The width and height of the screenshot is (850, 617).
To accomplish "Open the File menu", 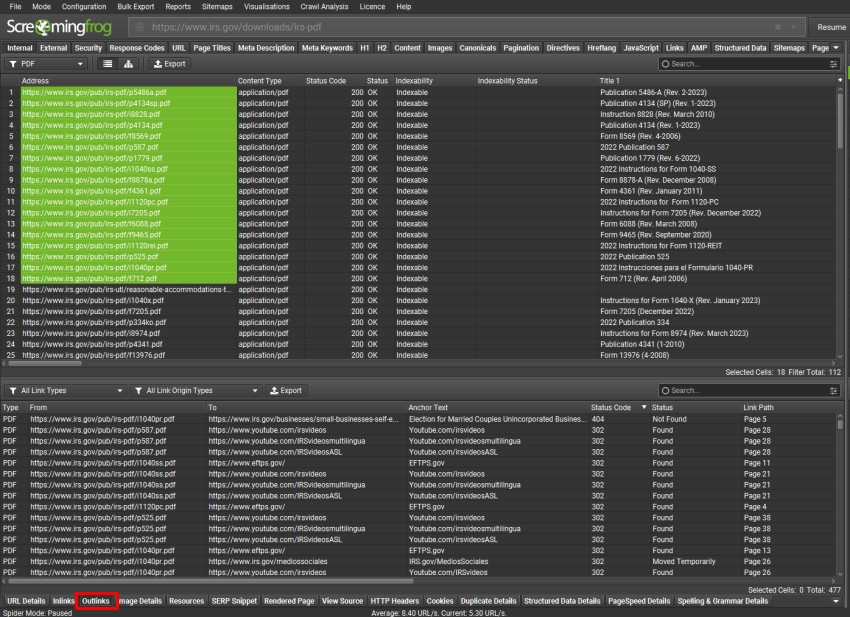I will 15,7.
